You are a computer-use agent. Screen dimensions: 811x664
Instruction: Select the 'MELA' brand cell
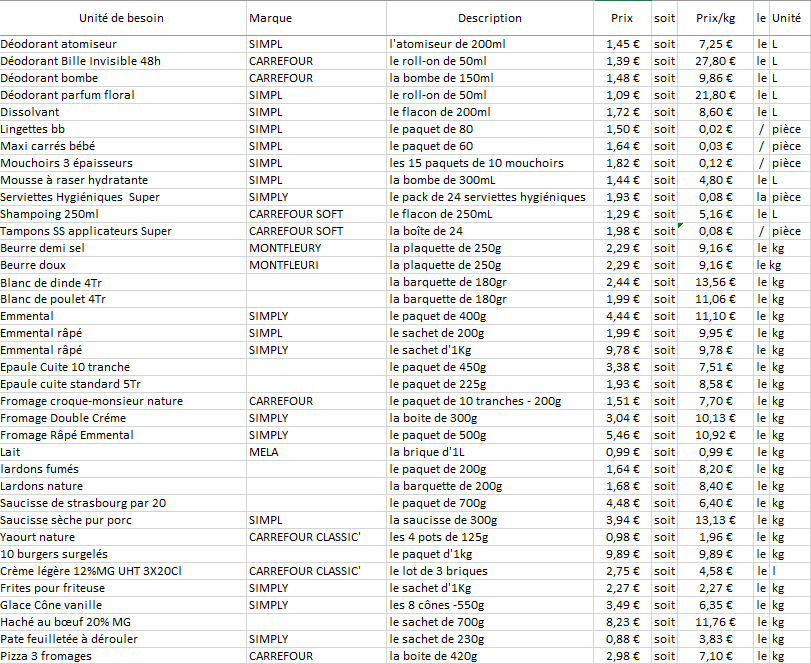pyautogui.click(x=316, y=452)
